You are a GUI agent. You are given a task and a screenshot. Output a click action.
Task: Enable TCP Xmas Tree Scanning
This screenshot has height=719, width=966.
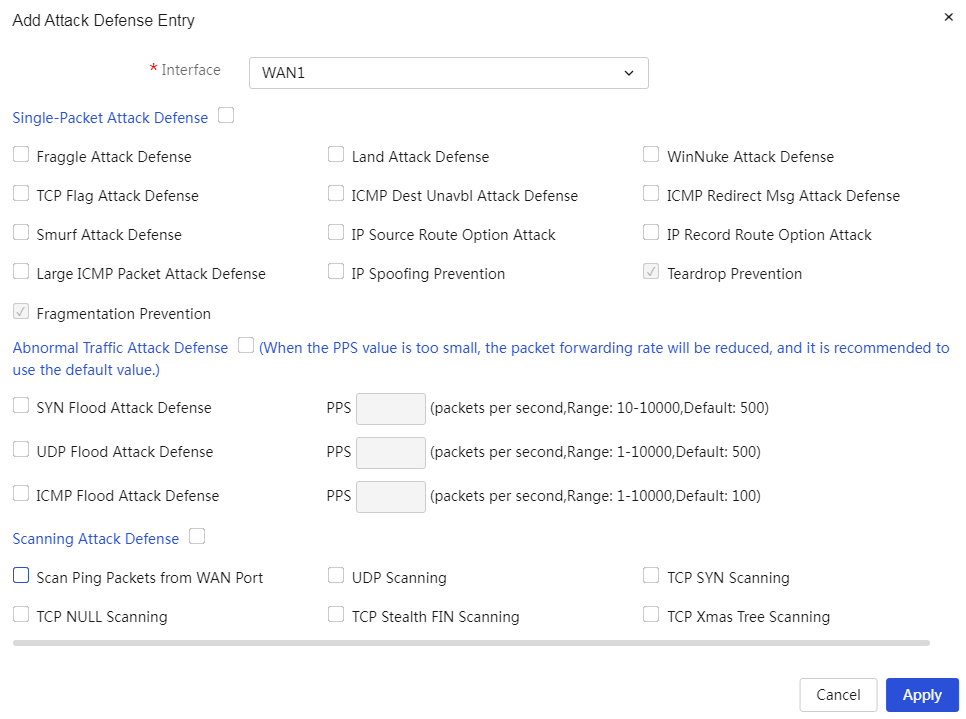click(651, 614)
